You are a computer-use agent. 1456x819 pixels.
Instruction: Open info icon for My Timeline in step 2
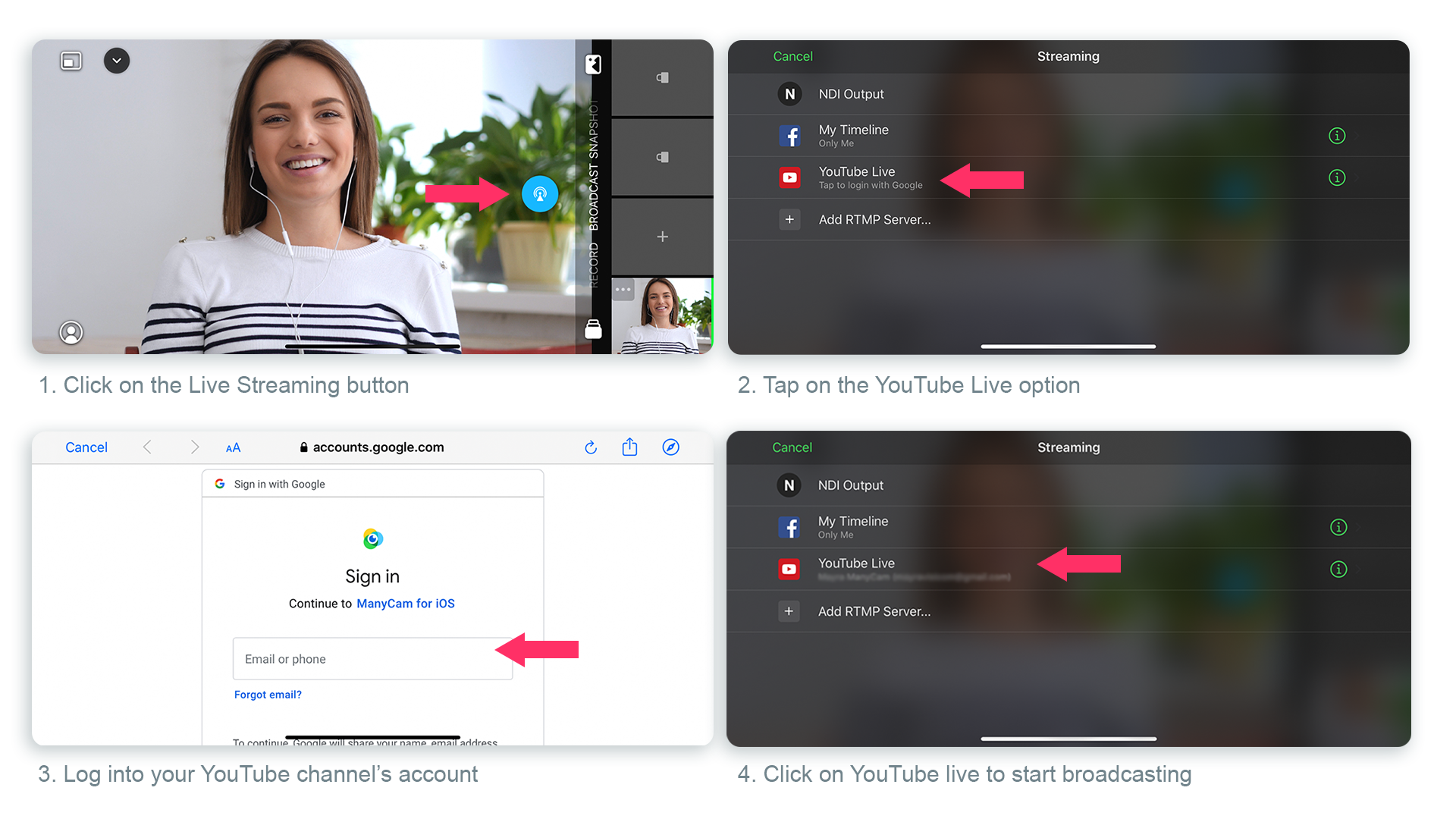[1337, 136]
